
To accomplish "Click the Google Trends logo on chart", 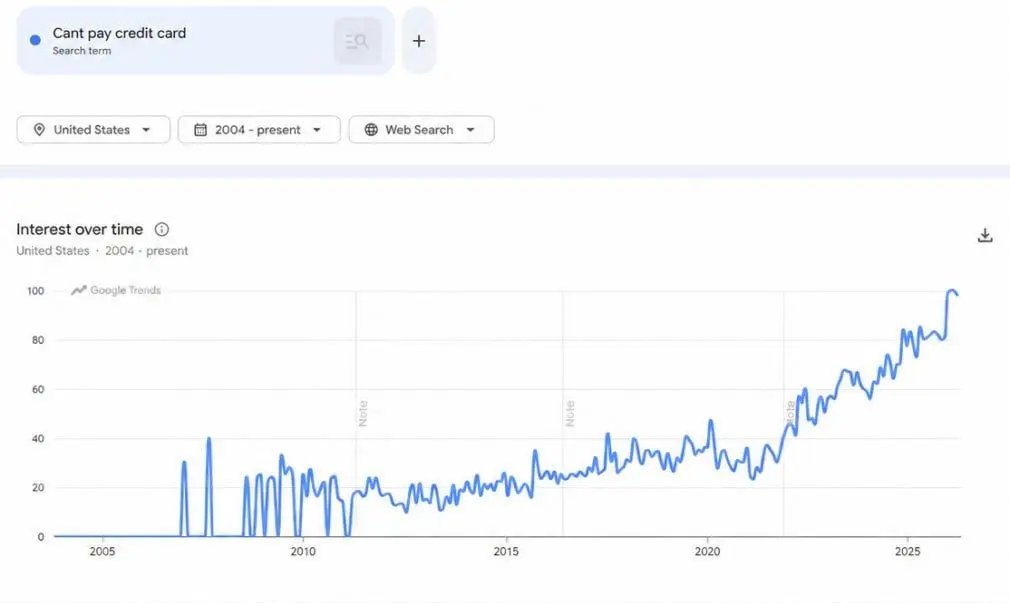I will point(116,290).
